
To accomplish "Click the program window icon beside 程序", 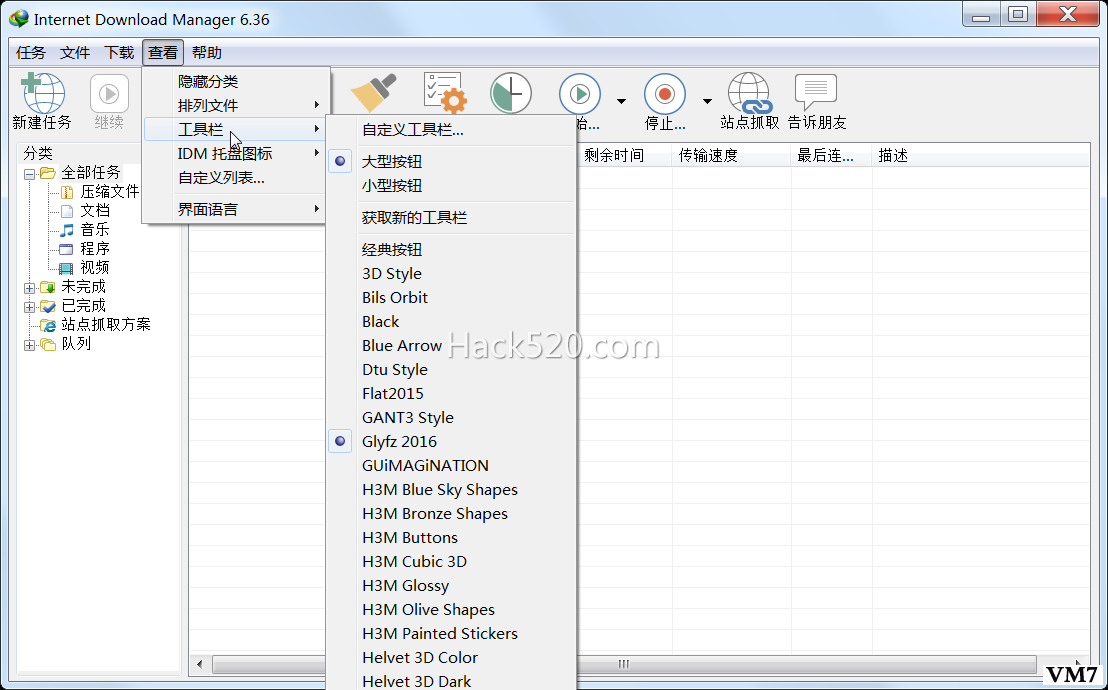I will [x=66, y=249].
